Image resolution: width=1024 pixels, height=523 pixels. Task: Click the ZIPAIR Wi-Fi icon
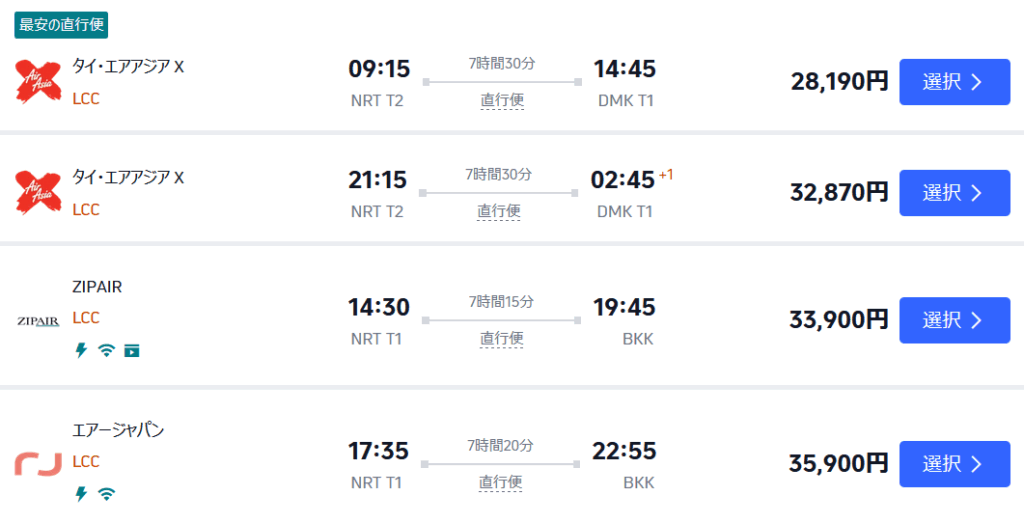(106, 350)
